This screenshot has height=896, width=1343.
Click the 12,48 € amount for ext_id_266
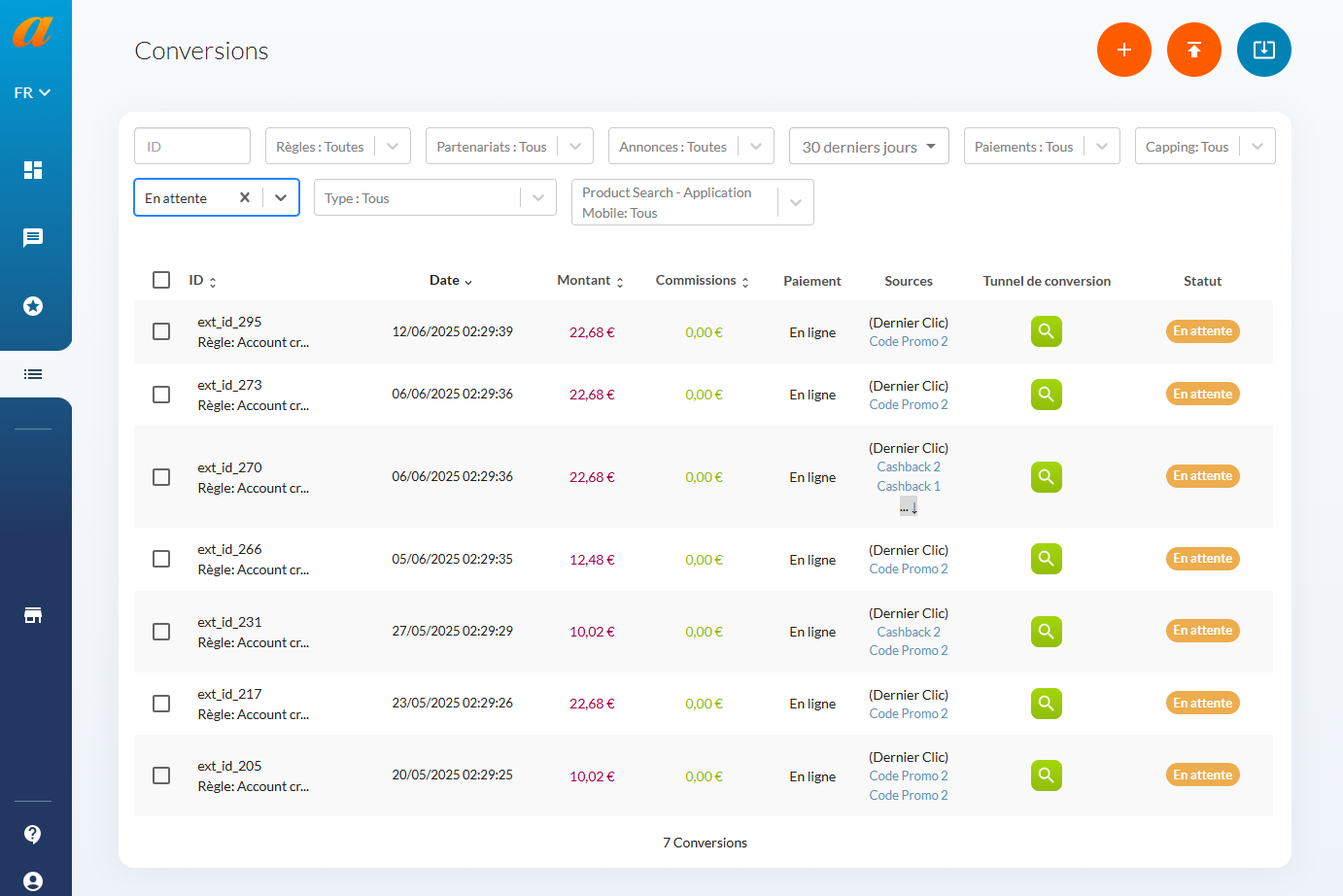(592, 560)
